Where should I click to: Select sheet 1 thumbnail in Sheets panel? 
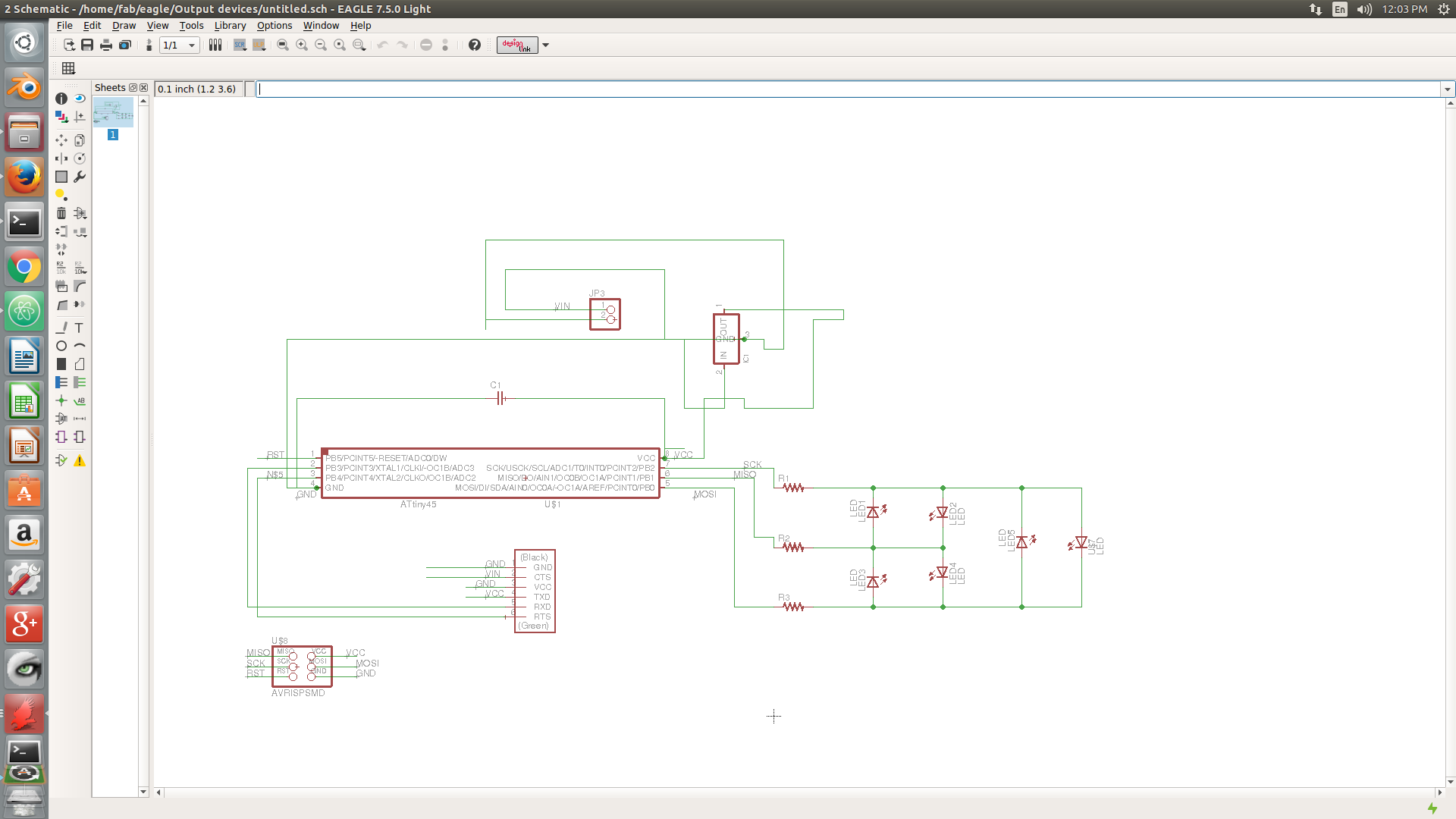pos(113,113)
